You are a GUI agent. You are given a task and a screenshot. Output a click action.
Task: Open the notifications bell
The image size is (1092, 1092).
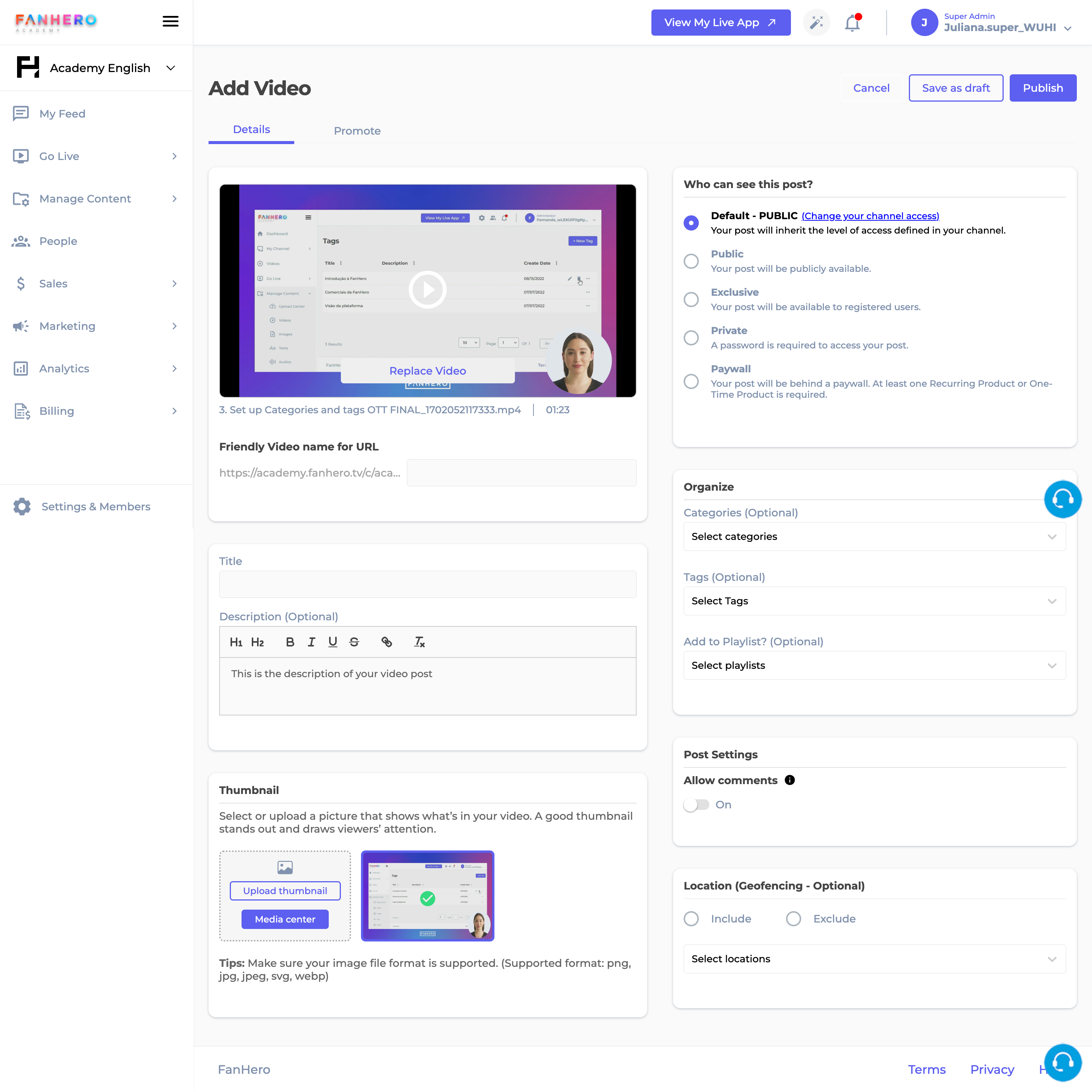click(x=852, y=23)
